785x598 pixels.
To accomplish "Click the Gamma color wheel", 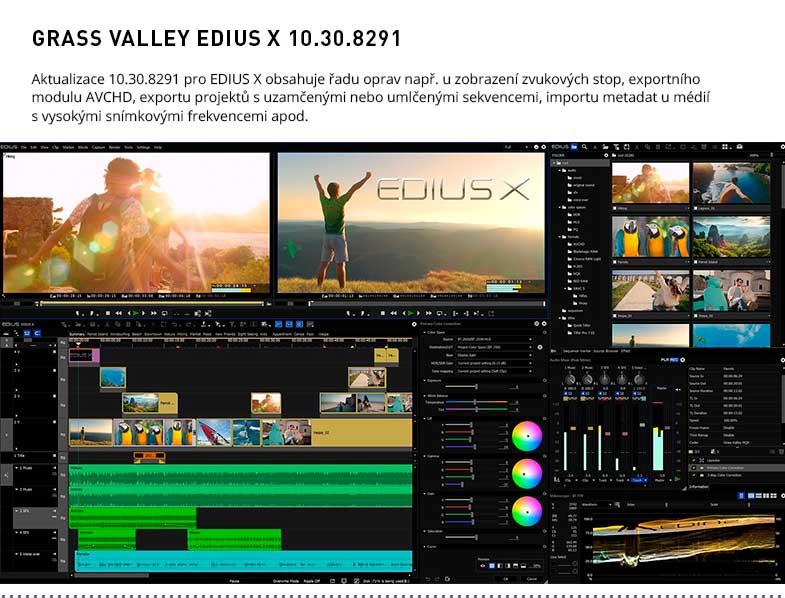I will 527,473.
